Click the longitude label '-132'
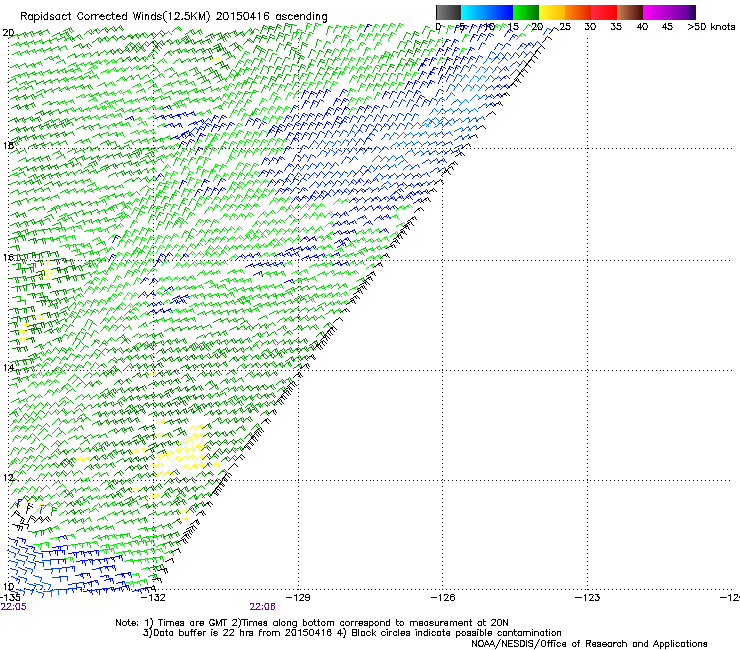This screenshot has width=740, height=650. click(x=154, y=598)
